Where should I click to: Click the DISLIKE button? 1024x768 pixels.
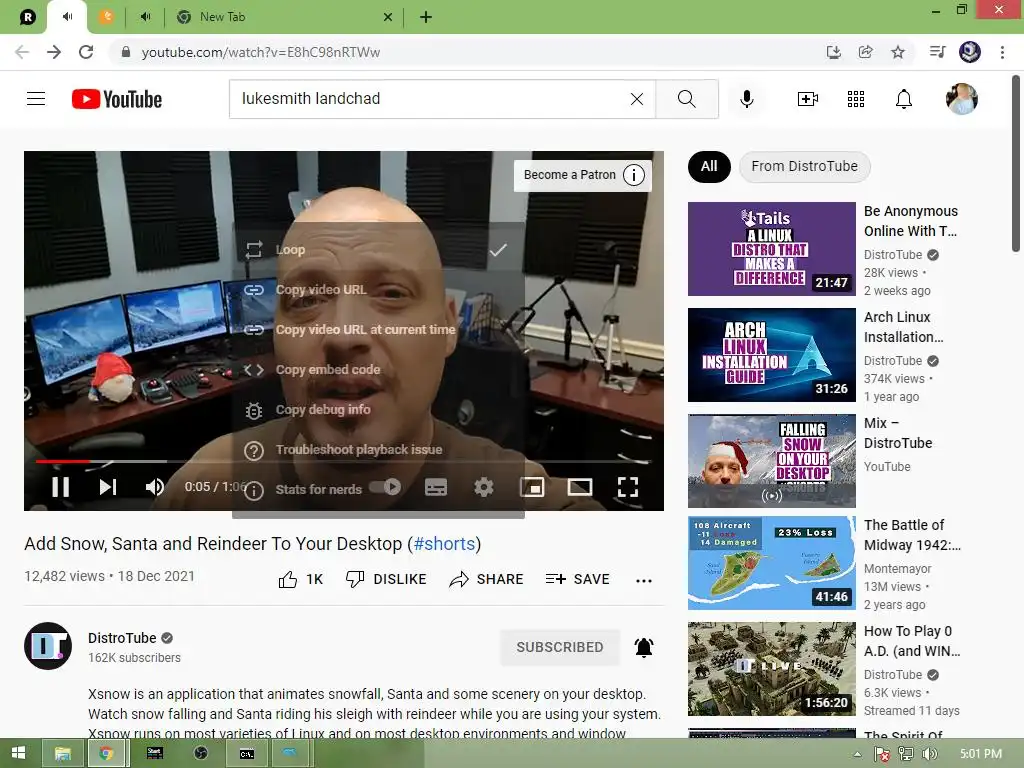coord(386,579)
